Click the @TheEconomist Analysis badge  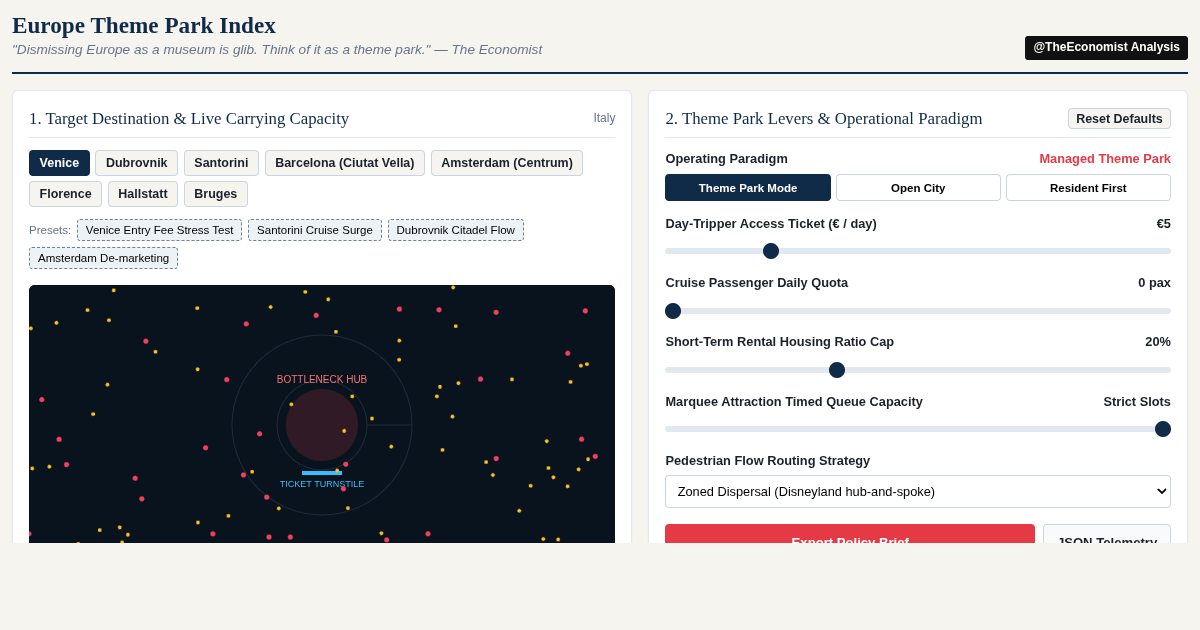(x=1106, y=47)
